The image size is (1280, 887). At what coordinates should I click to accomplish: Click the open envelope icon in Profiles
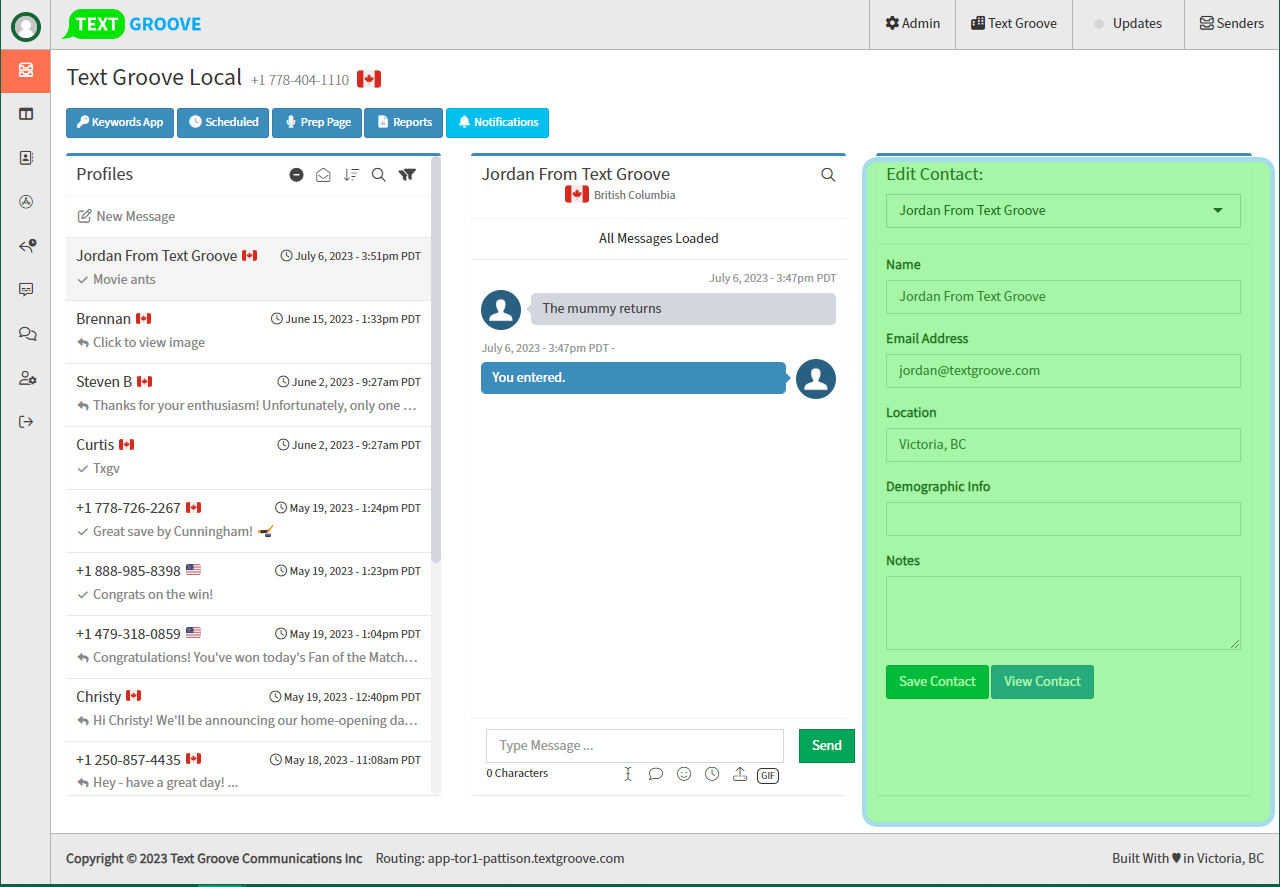coord(323,175)
